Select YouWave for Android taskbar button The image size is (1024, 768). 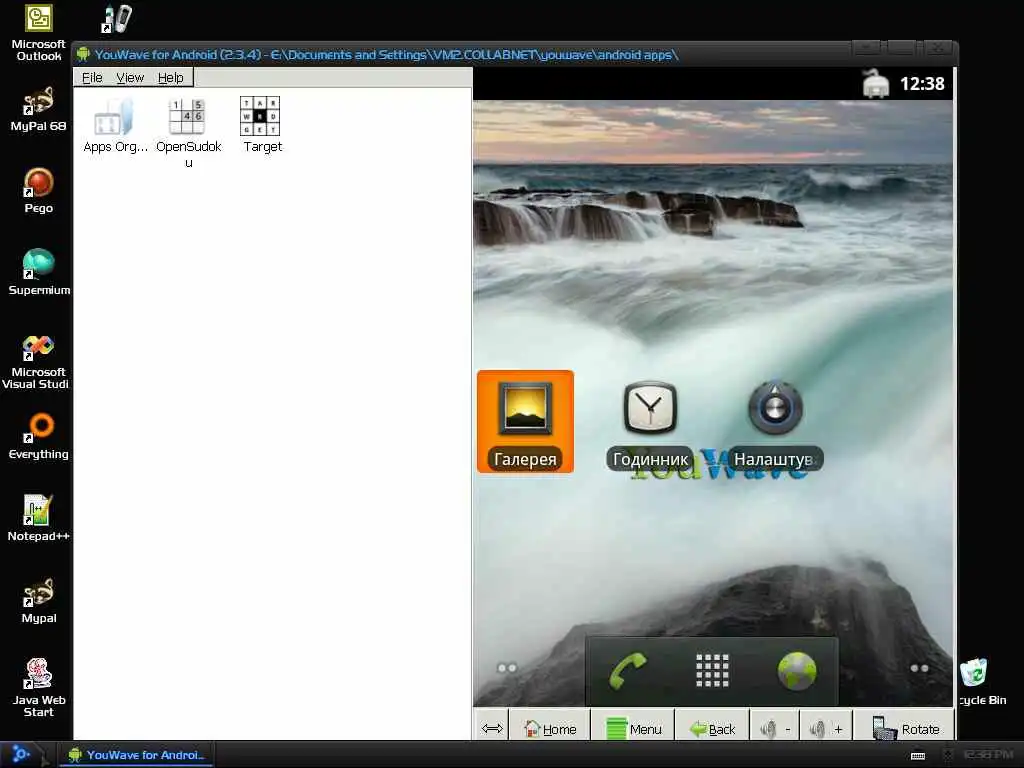pyautogui.click(x=136, y=755)
